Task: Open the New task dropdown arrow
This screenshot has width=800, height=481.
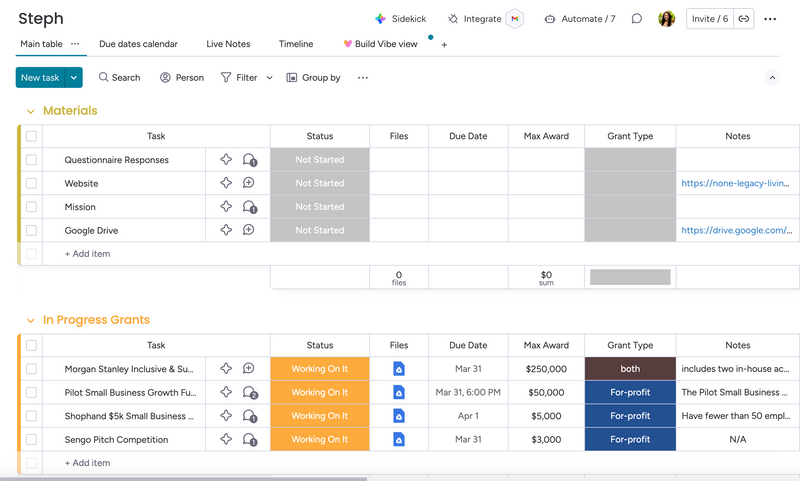Action: click(x=73, y=77)
